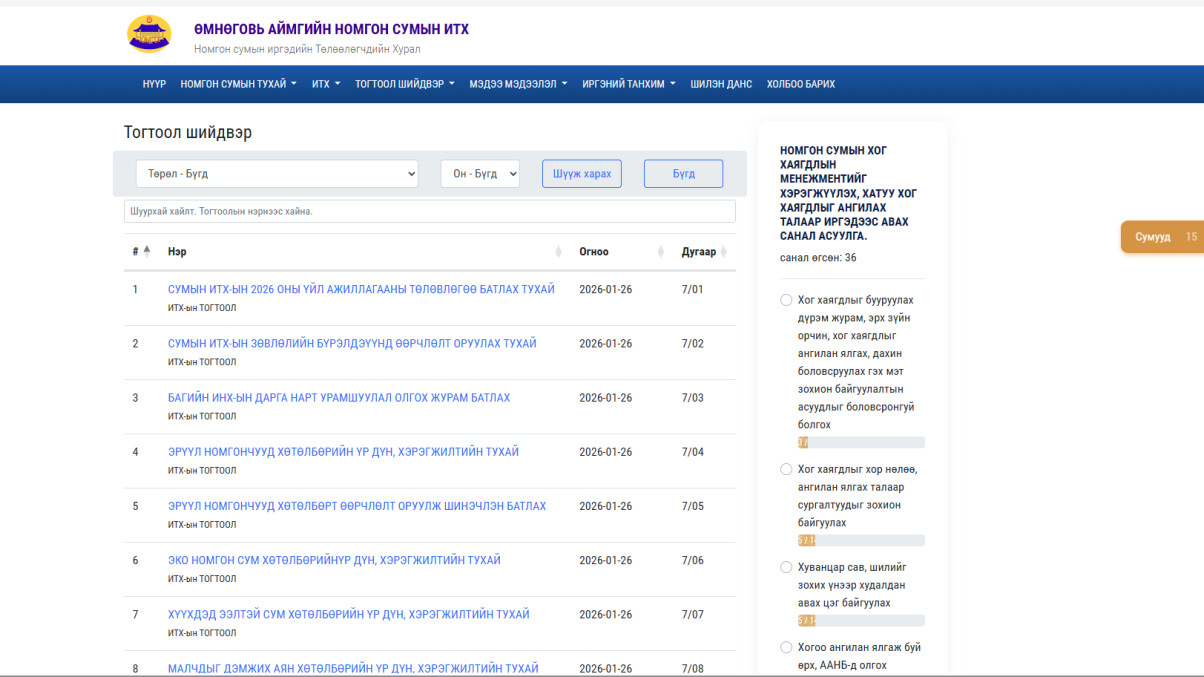Click the quick search input field

pyautogui.click(x=430, y=211)
